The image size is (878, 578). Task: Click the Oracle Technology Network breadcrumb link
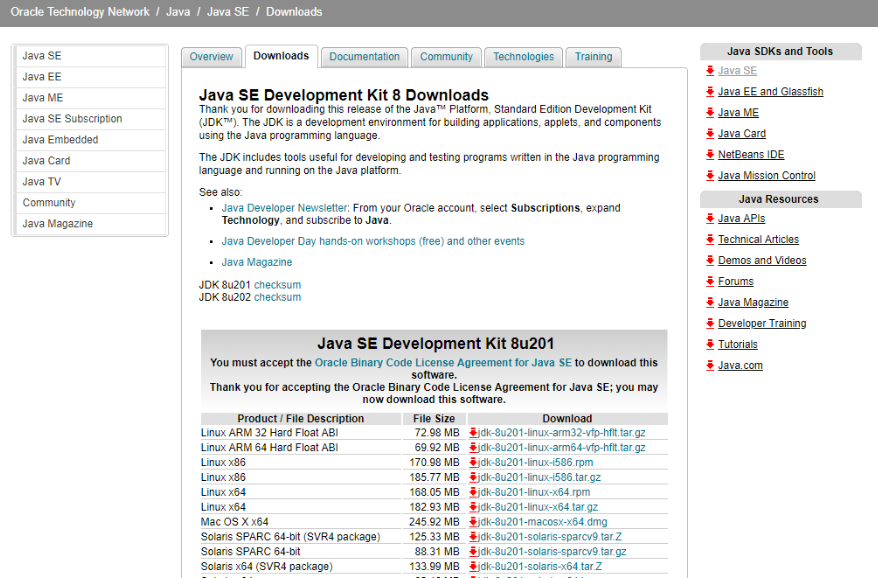click(x=80, y=12)
